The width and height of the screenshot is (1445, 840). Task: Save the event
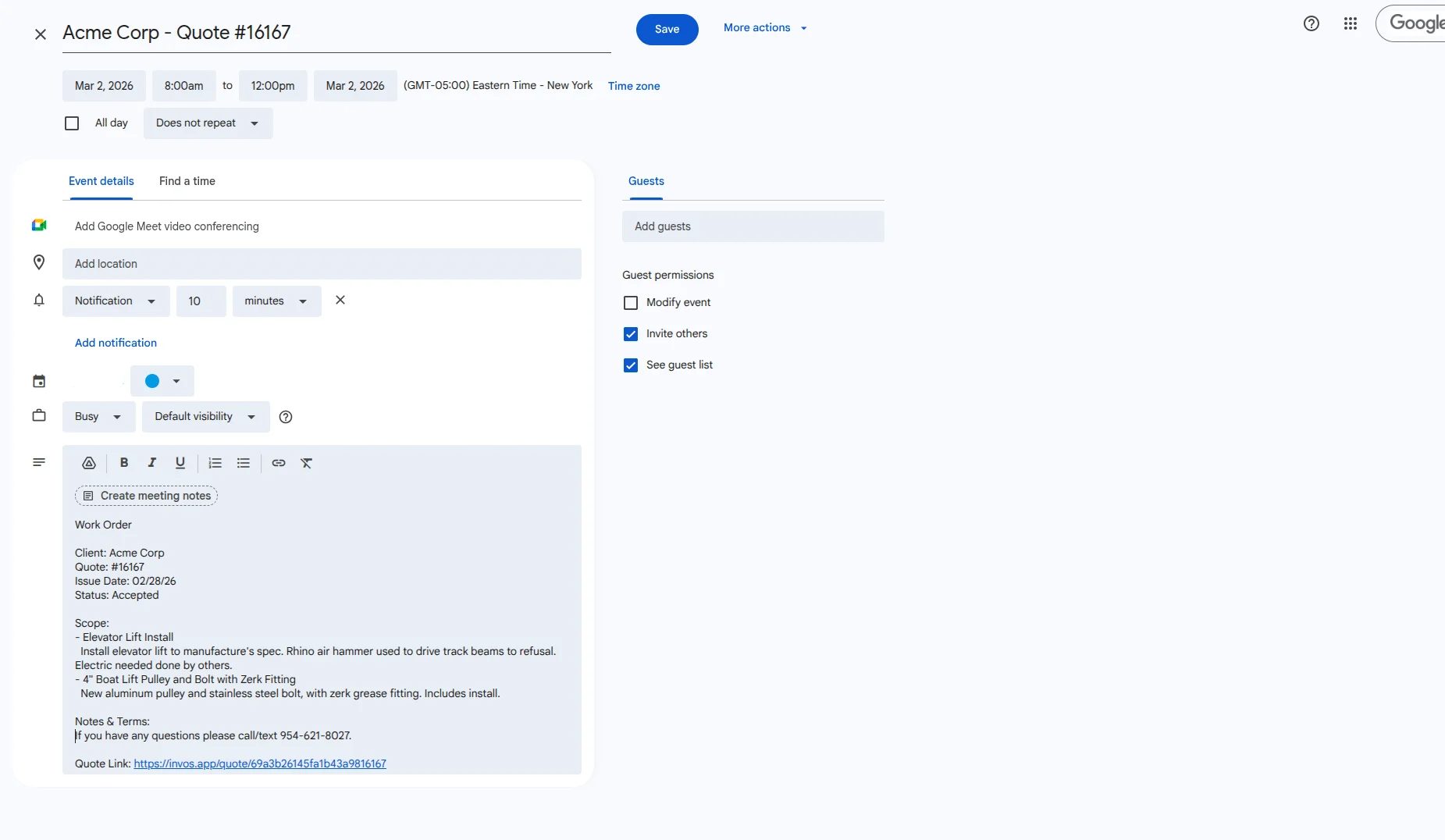click(x=667, y=30)
